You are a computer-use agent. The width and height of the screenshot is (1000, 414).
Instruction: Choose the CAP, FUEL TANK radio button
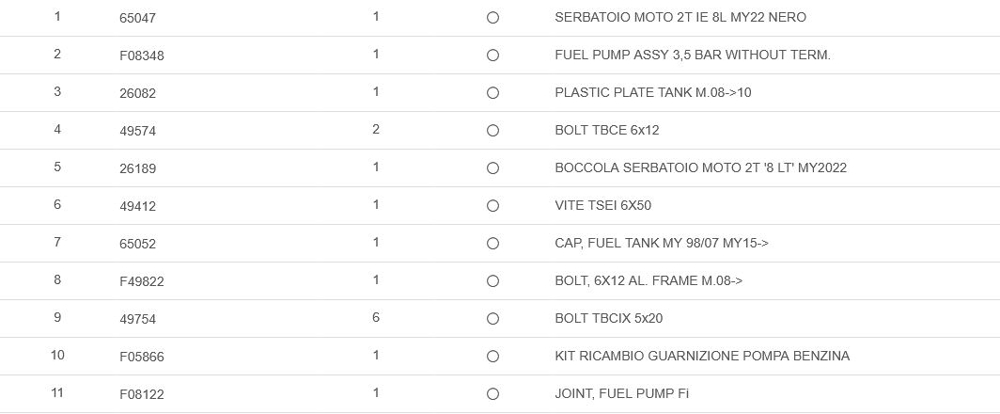[492, 243]
